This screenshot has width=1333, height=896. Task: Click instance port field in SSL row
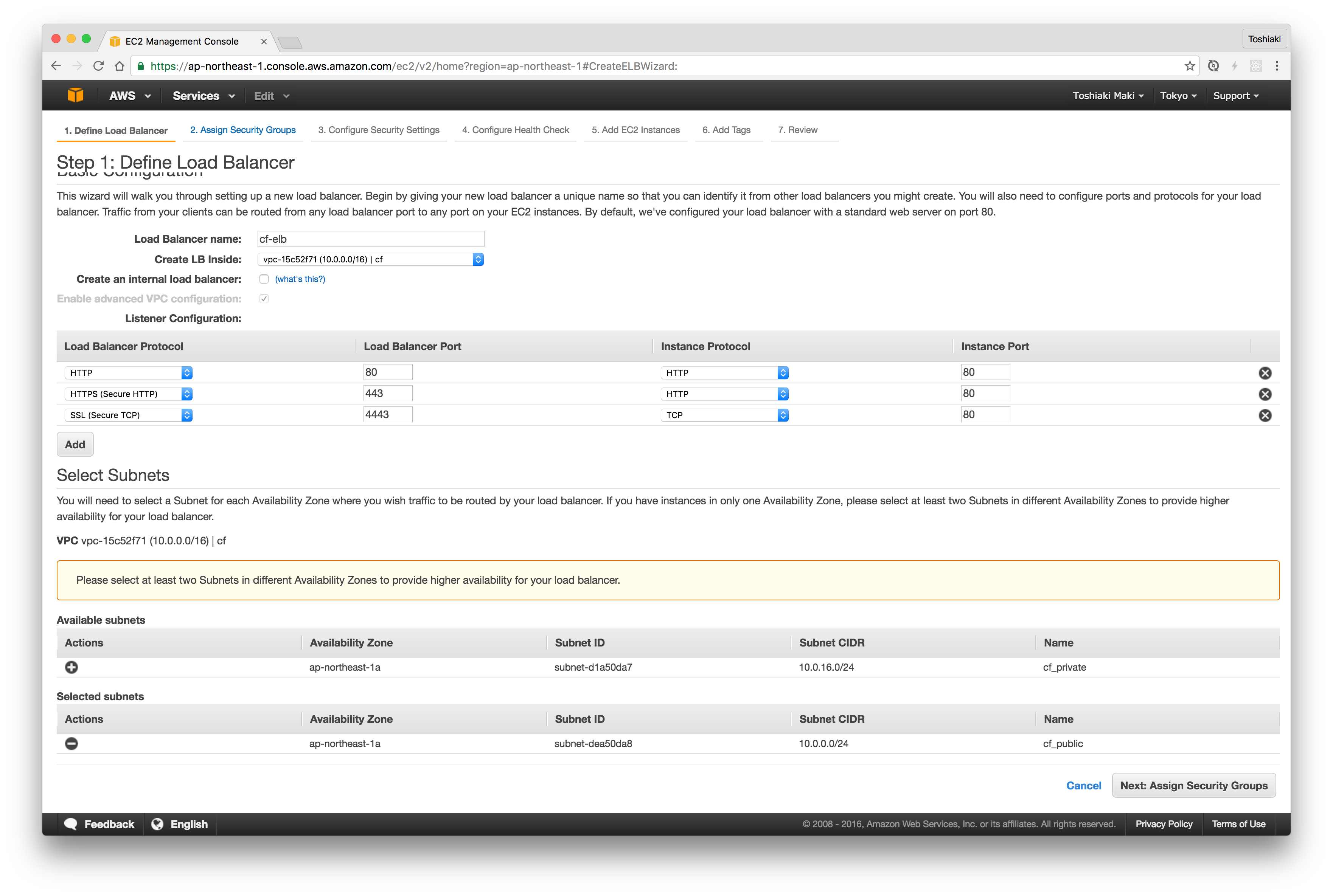985,414
